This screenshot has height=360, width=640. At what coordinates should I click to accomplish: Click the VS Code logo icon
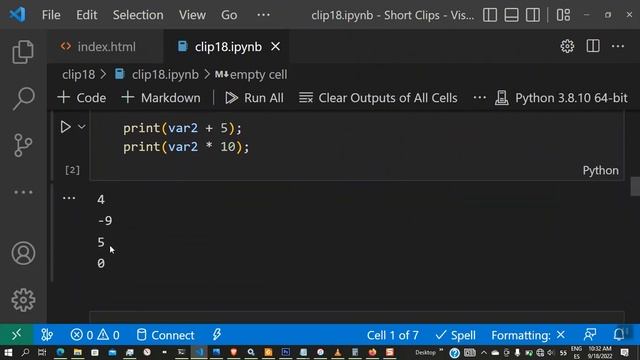point(17,15)
